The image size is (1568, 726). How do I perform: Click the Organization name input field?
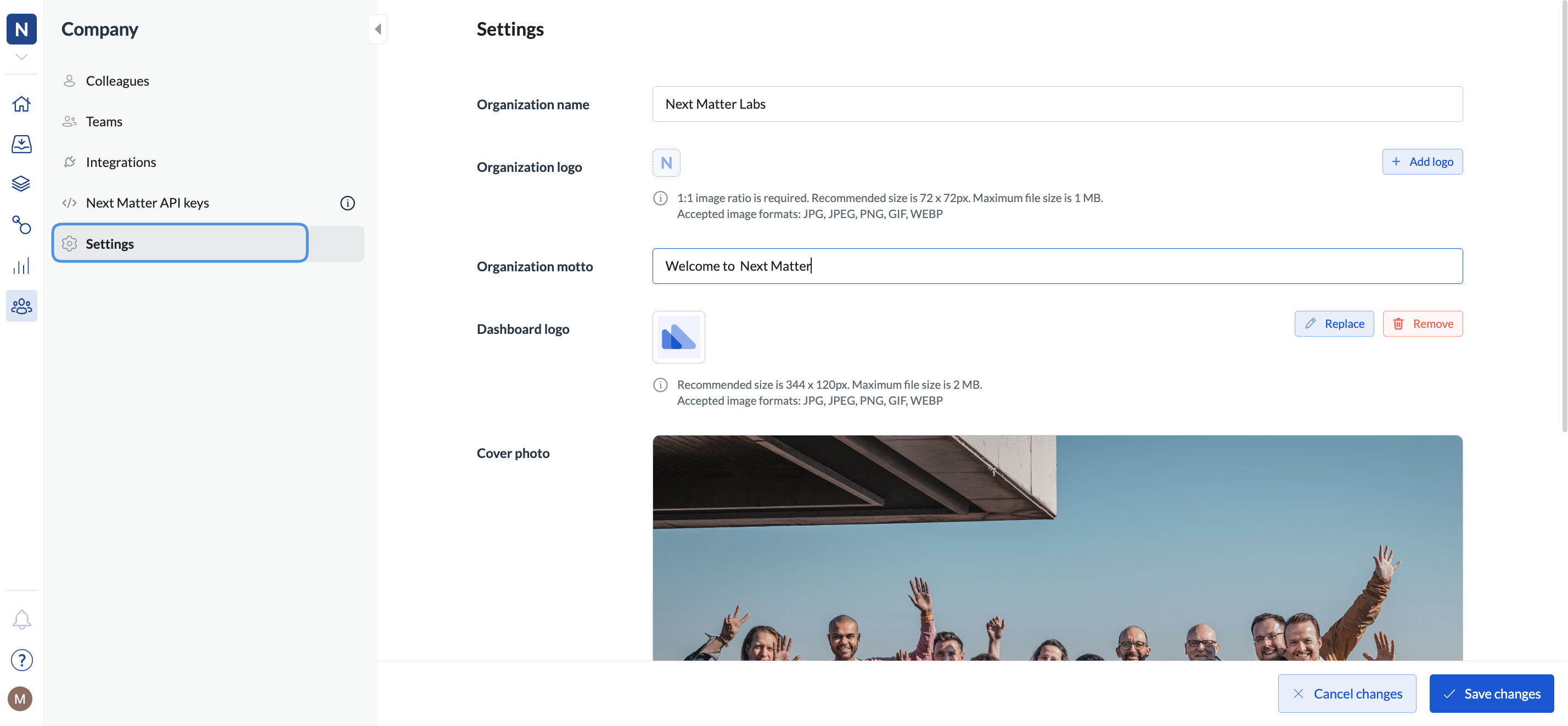point(1057,104)
